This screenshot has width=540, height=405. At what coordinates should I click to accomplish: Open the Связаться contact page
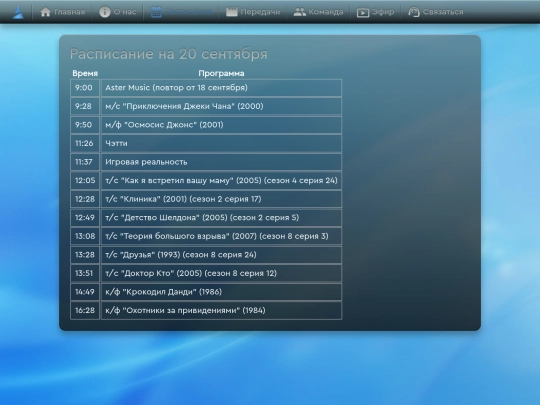coord(436,12)
